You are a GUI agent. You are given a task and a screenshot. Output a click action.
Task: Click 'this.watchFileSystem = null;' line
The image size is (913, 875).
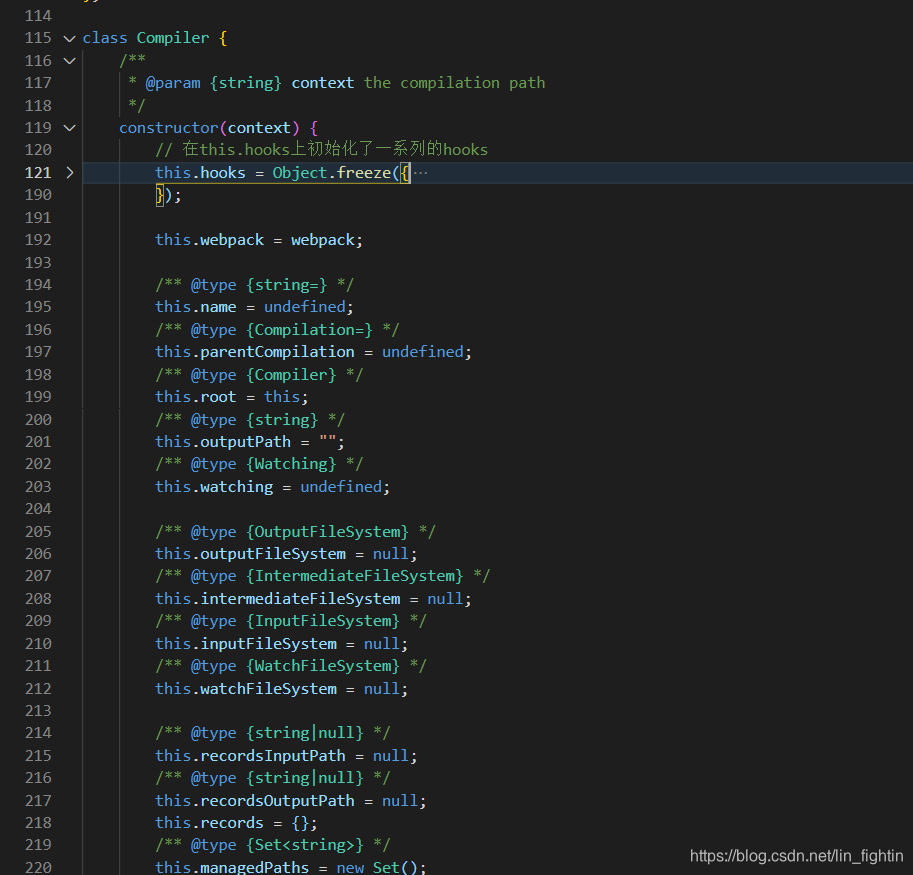point(281,689)
